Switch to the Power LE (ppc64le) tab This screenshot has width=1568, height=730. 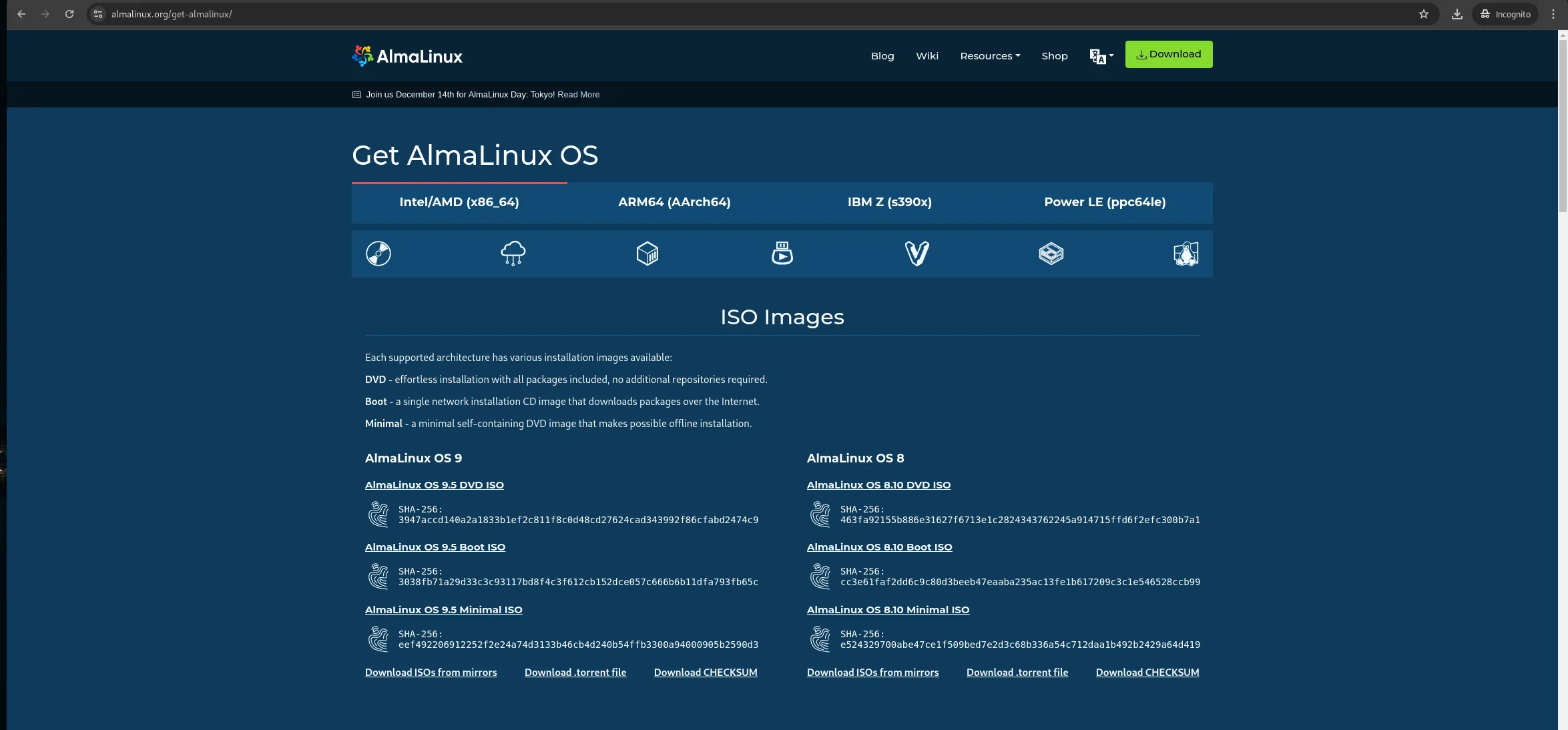tap(1105, 202)
